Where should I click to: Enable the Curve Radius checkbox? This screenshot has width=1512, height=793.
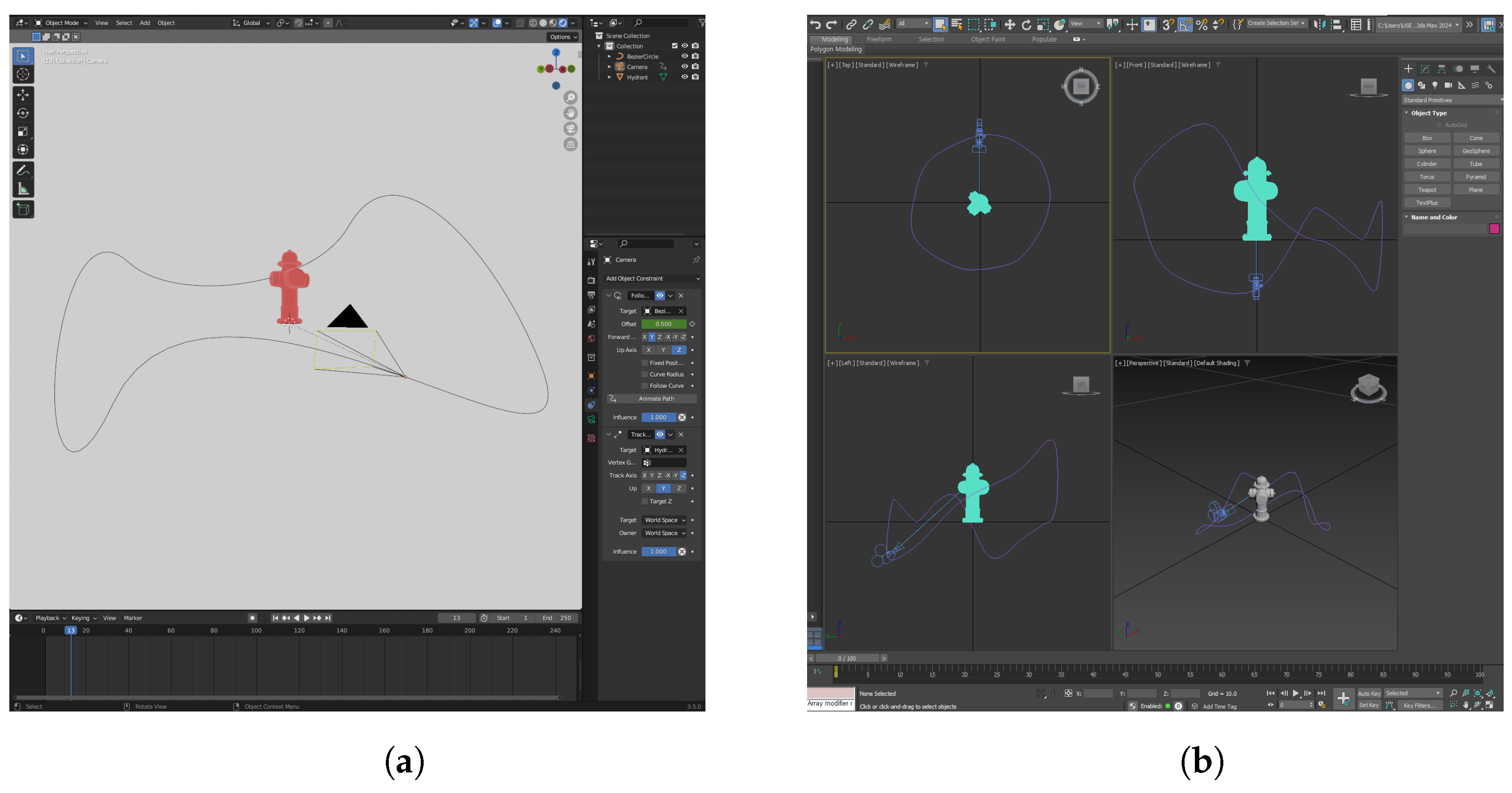pos(645,375)
